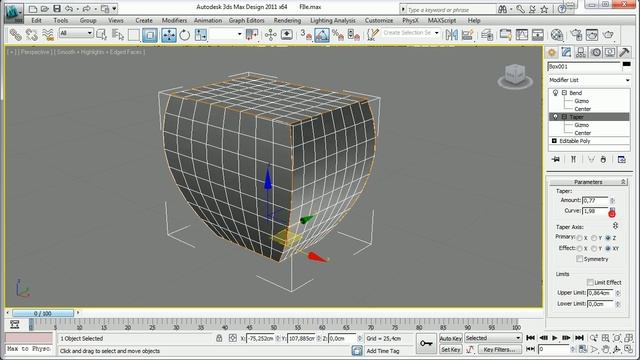Click Remove modifier trash icon
The image size is (640, 360).
coord(603,159)
